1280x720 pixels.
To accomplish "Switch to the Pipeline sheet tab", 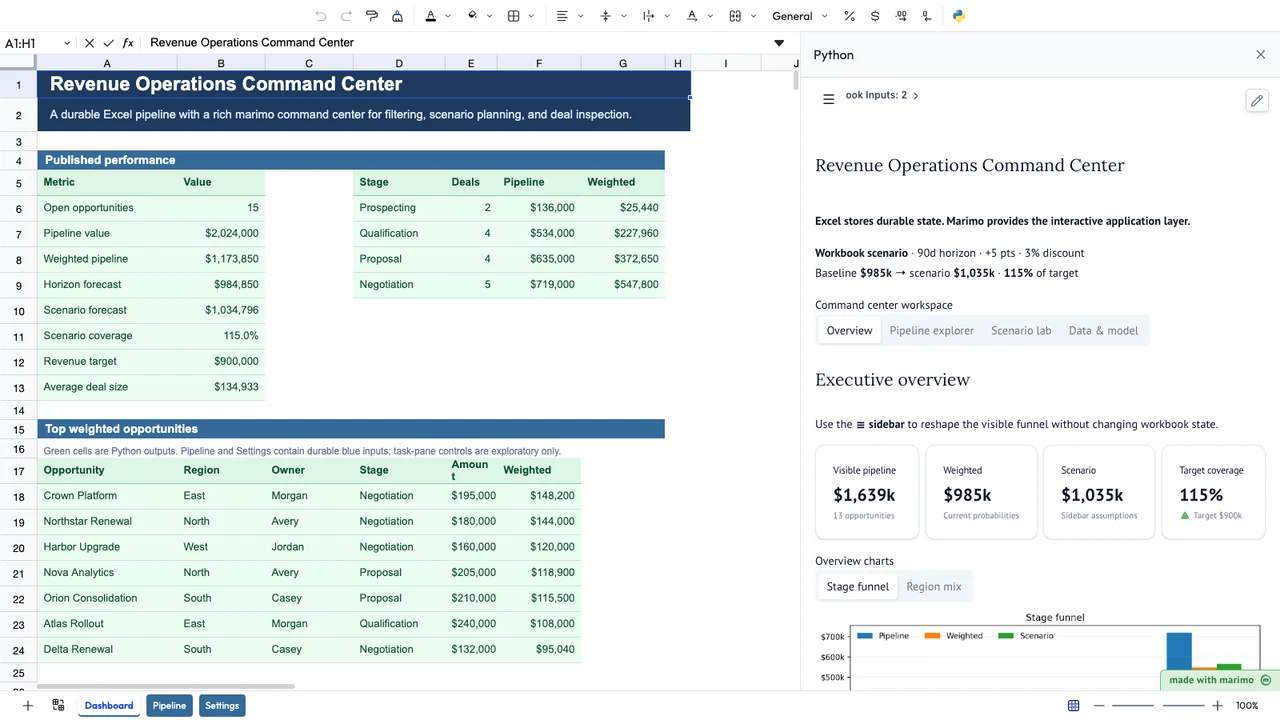I will [x=169, y=705].
